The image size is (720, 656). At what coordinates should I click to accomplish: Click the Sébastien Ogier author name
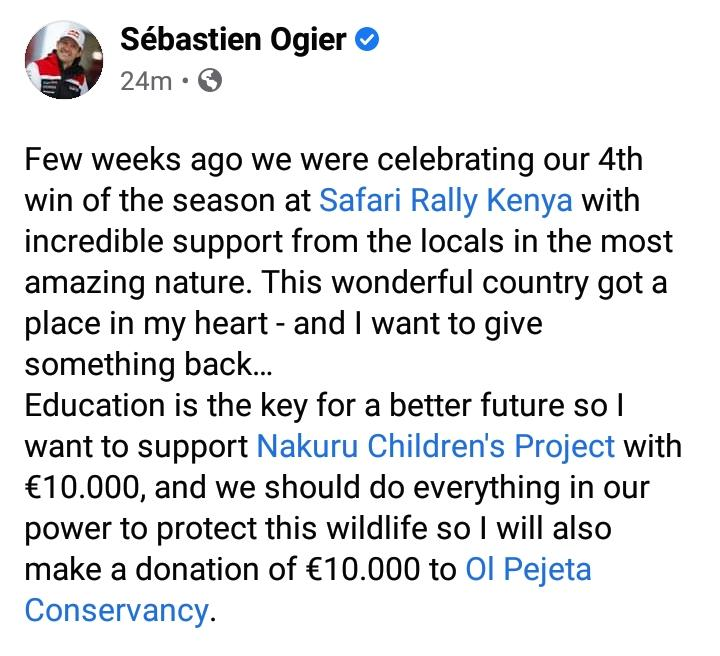[x=232, y=40]
